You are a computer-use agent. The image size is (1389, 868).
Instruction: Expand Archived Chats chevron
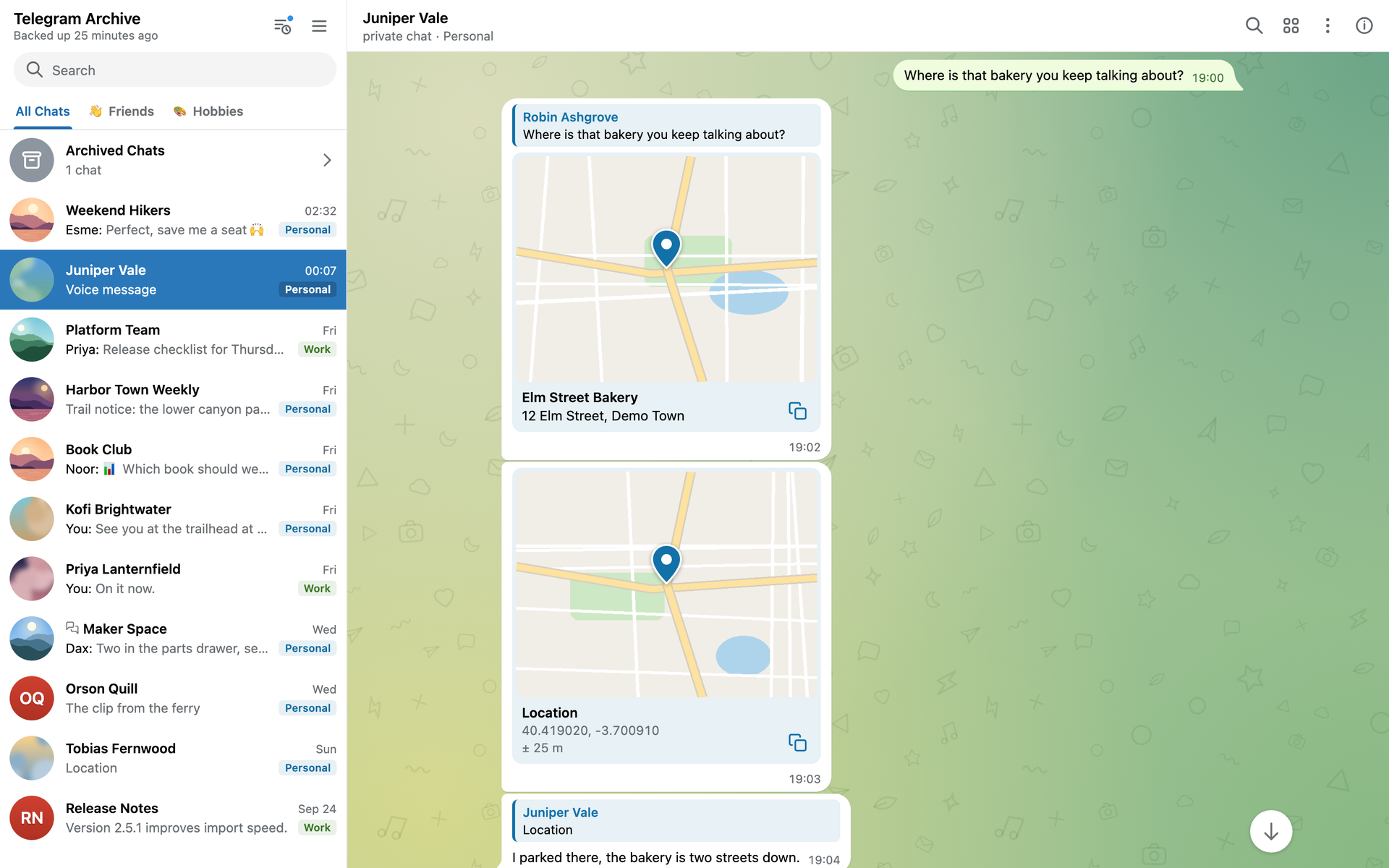327,160
